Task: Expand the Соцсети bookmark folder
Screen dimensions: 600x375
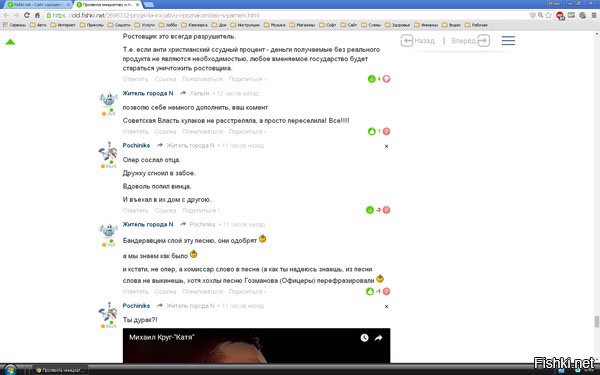Action: point(119,25)
